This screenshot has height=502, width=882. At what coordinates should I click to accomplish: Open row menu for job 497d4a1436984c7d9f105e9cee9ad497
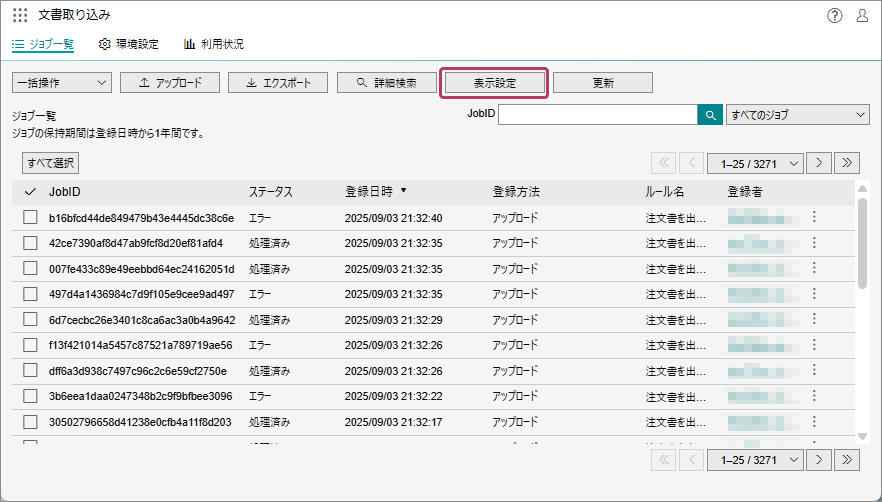[814, 294]
